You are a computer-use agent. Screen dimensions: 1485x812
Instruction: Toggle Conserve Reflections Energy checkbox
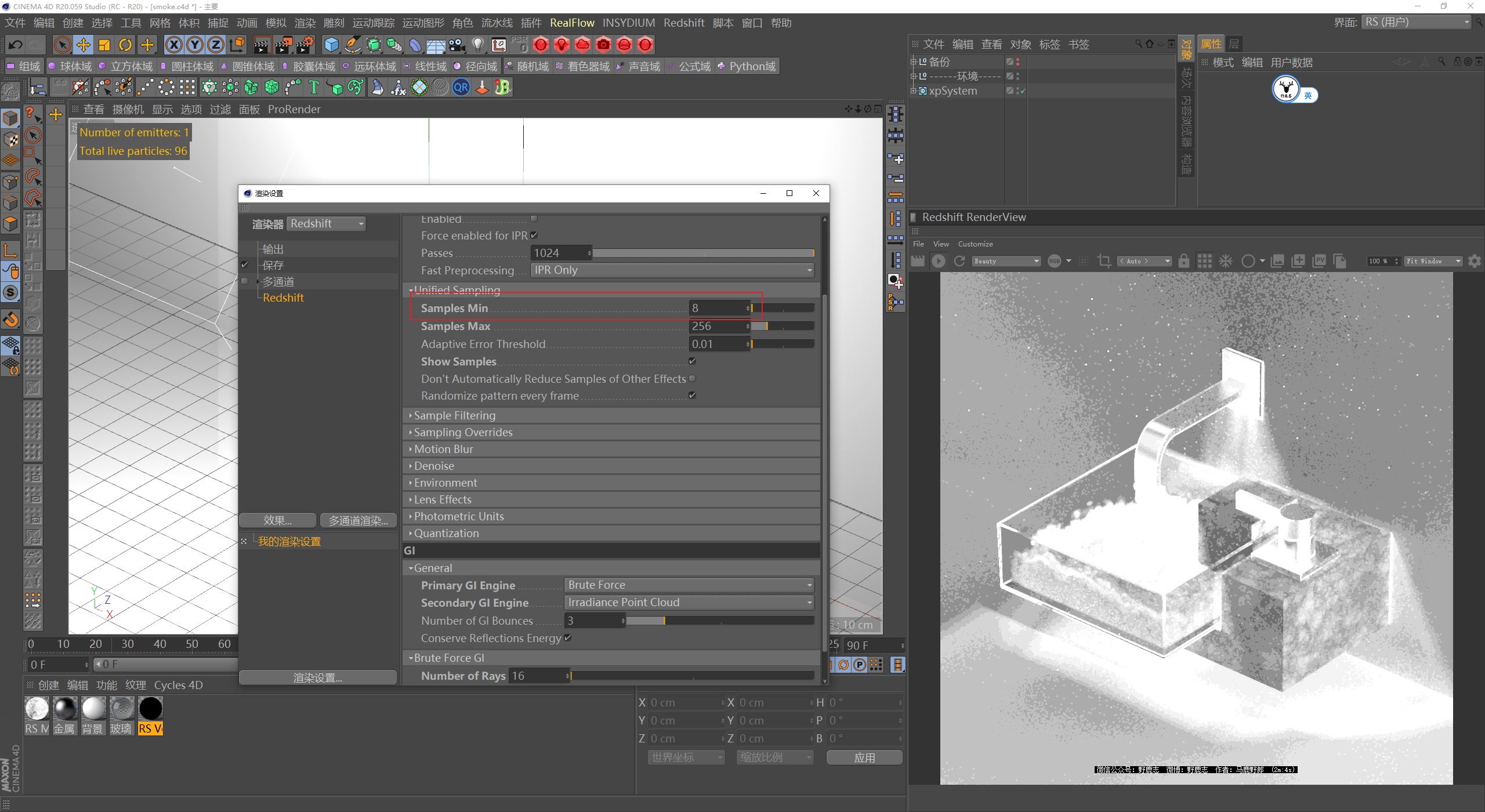pos(568,637)
